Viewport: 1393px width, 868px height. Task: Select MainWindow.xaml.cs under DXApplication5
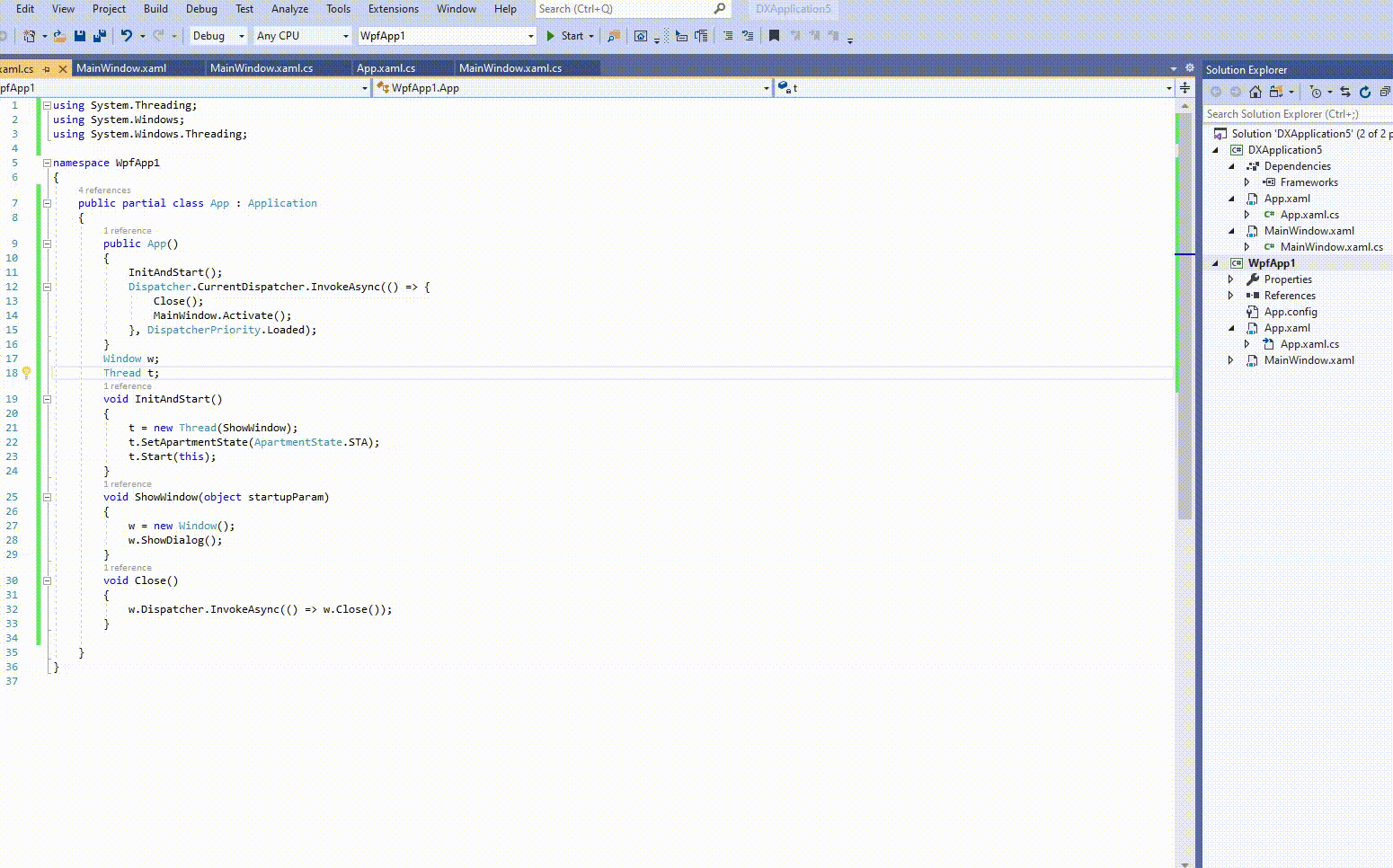click(1331, 247)
